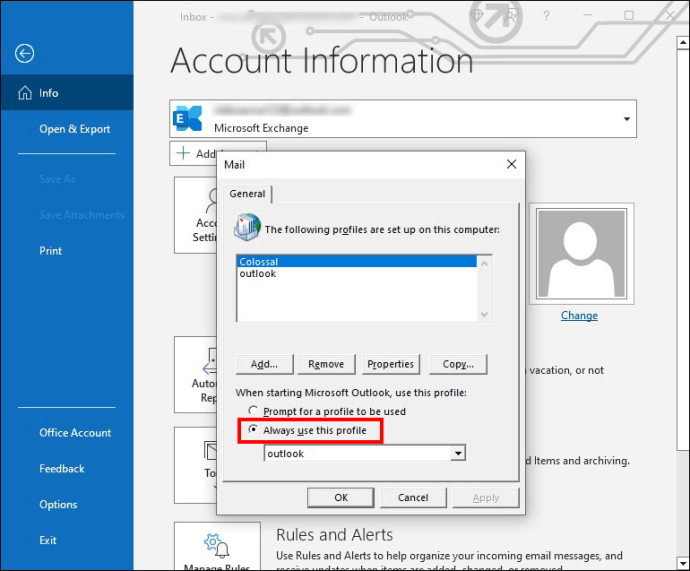Viewport: 690px width, 571px height.
Task: Click the Mail profiles icon in dialog
Action: (247, 227)
